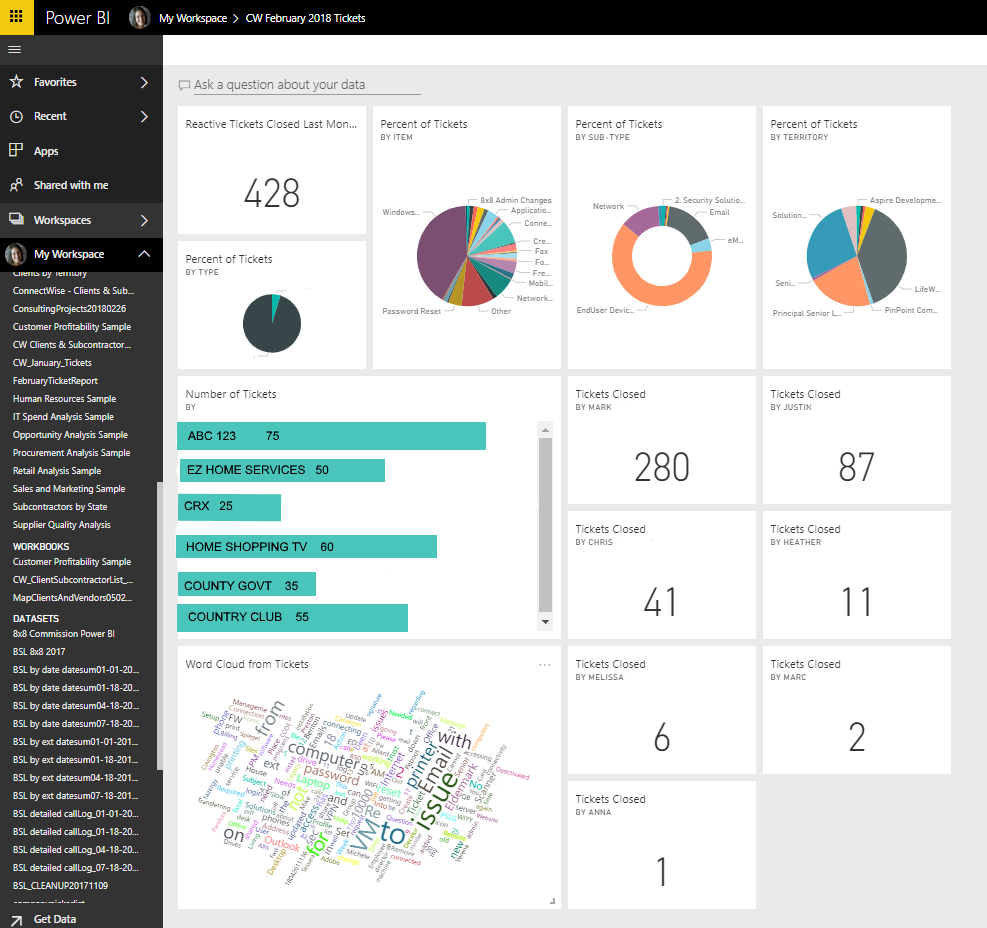This screenshot has width=987, height=928.
Task: Open Human Resources Sample item
Action: 64,399
